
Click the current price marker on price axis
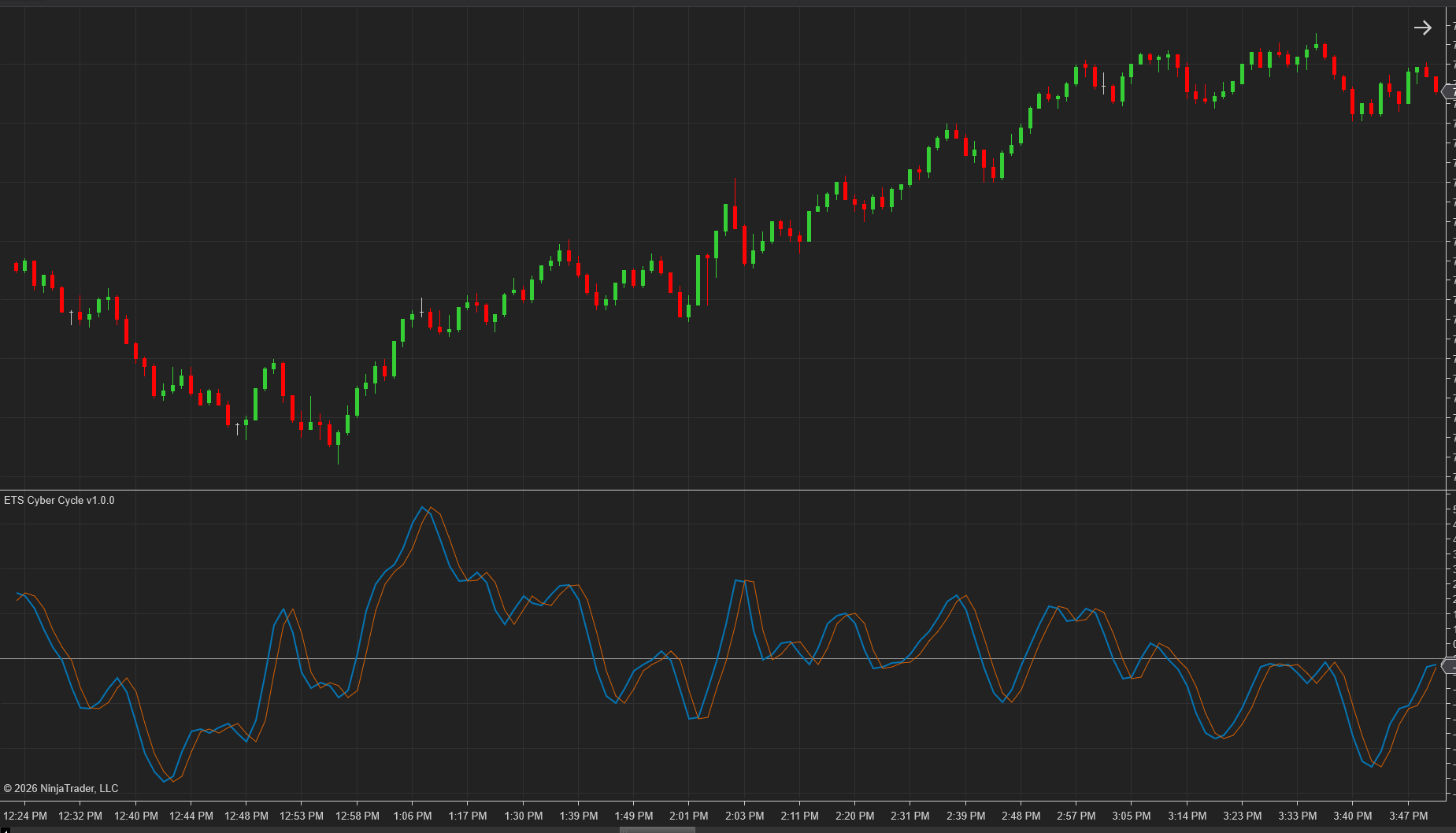point(1448,92)
